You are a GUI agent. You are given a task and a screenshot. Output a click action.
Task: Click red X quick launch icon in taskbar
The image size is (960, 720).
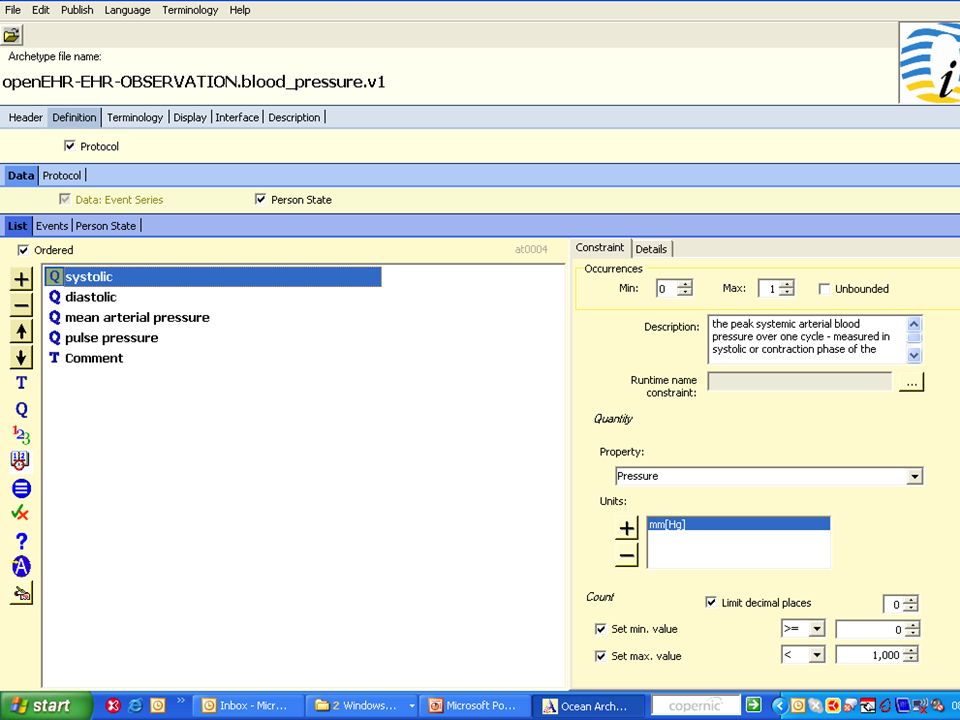click(113, 705)
